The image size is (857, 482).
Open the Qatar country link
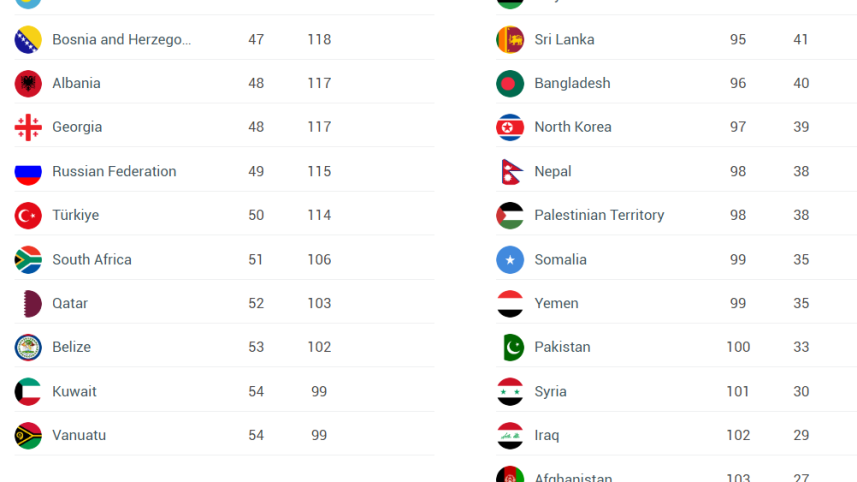[70, 304]
